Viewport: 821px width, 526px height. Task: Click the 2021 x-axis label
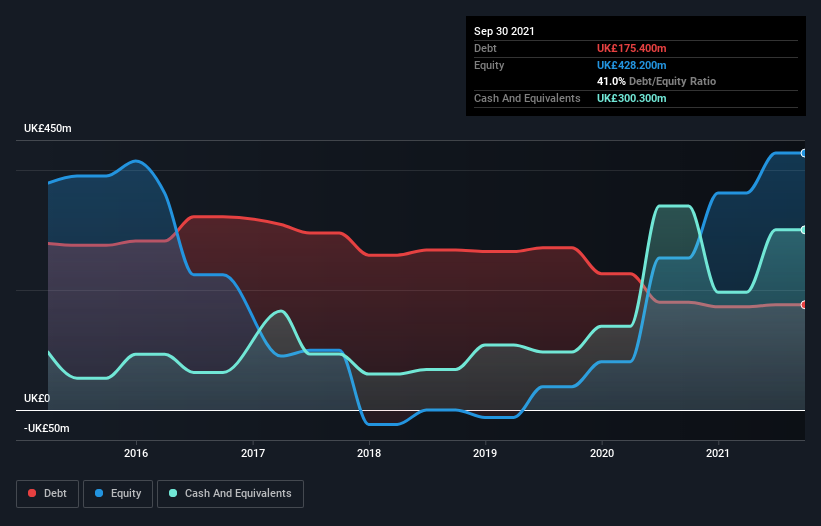coord(718,453)
